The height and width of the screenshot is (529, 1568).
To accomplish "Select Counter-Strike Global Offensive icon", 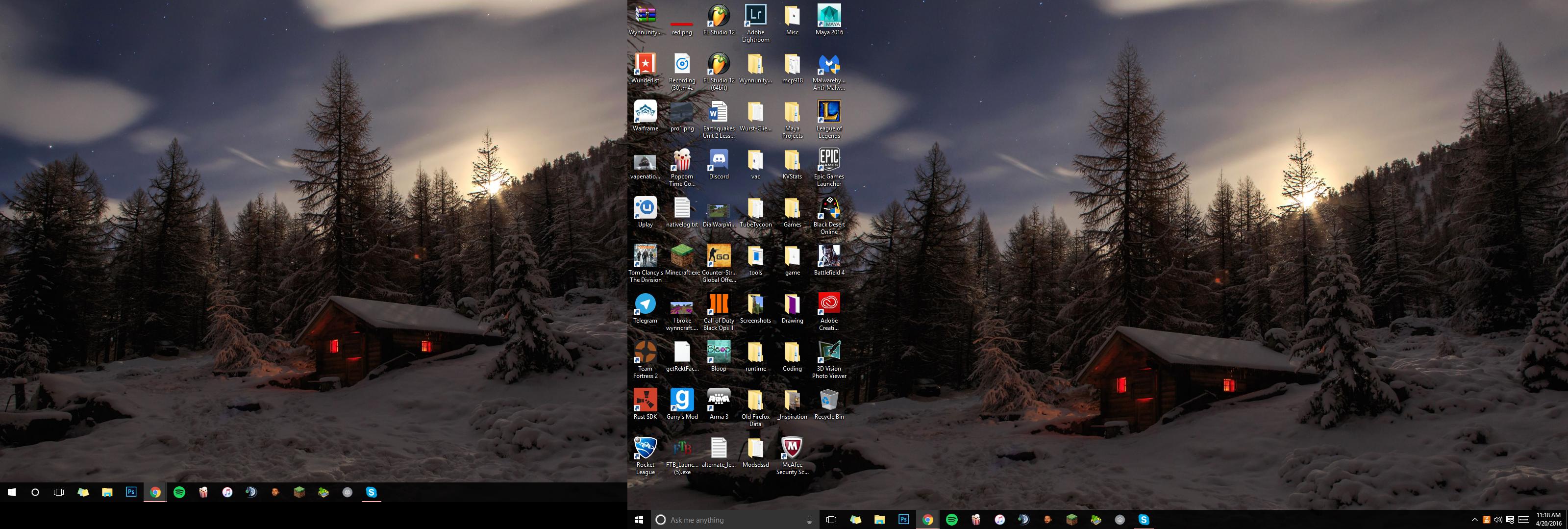I will 719,264.
